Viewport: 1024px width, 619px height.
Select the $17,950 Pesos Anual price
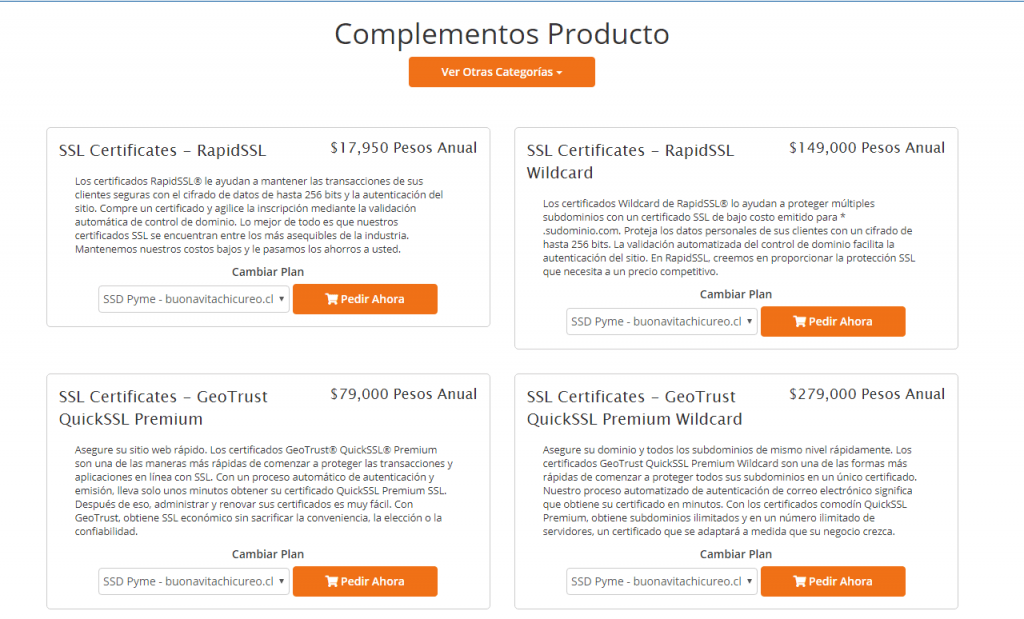pyautogui.click(x=403, y=148)
